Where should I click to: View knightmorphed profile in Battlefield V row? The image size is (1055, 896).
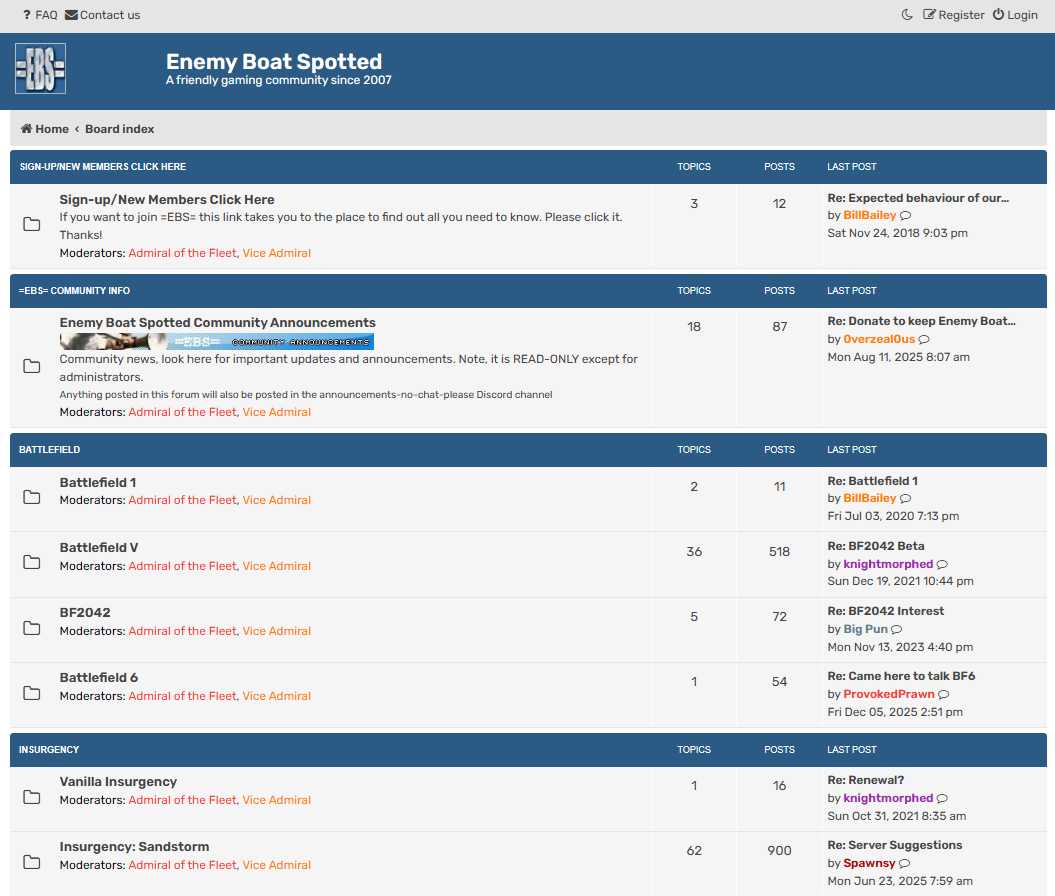[888, 564]
